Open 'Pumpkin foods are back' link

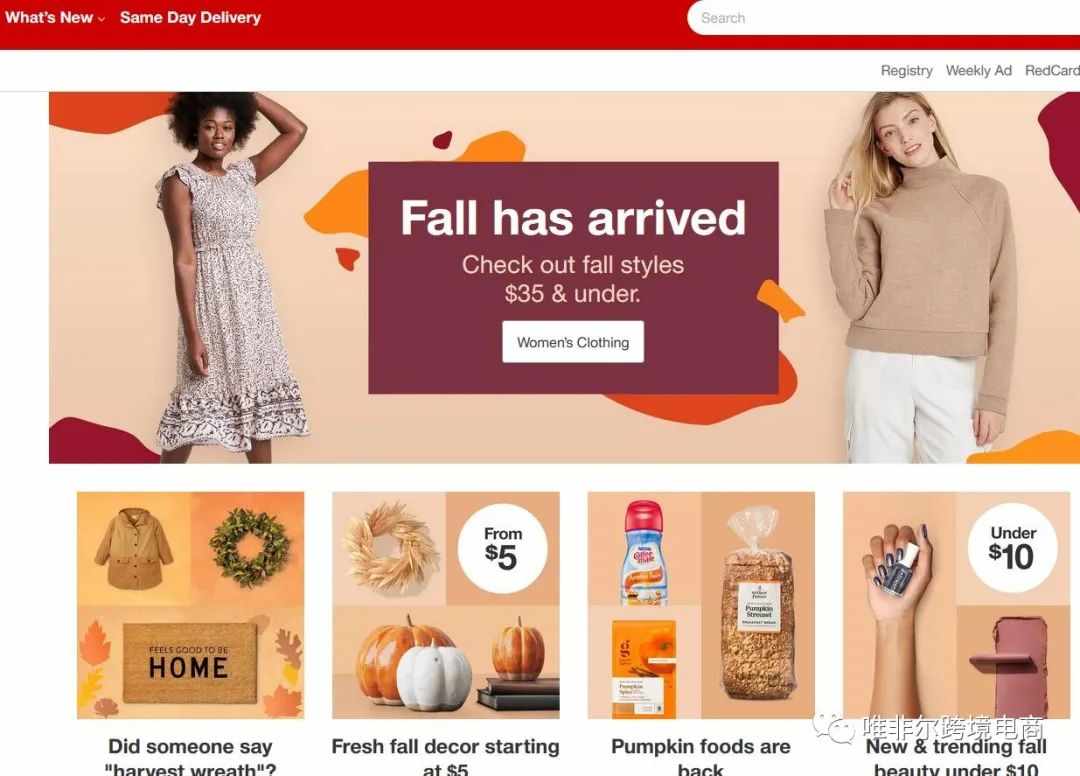point(701,758)
